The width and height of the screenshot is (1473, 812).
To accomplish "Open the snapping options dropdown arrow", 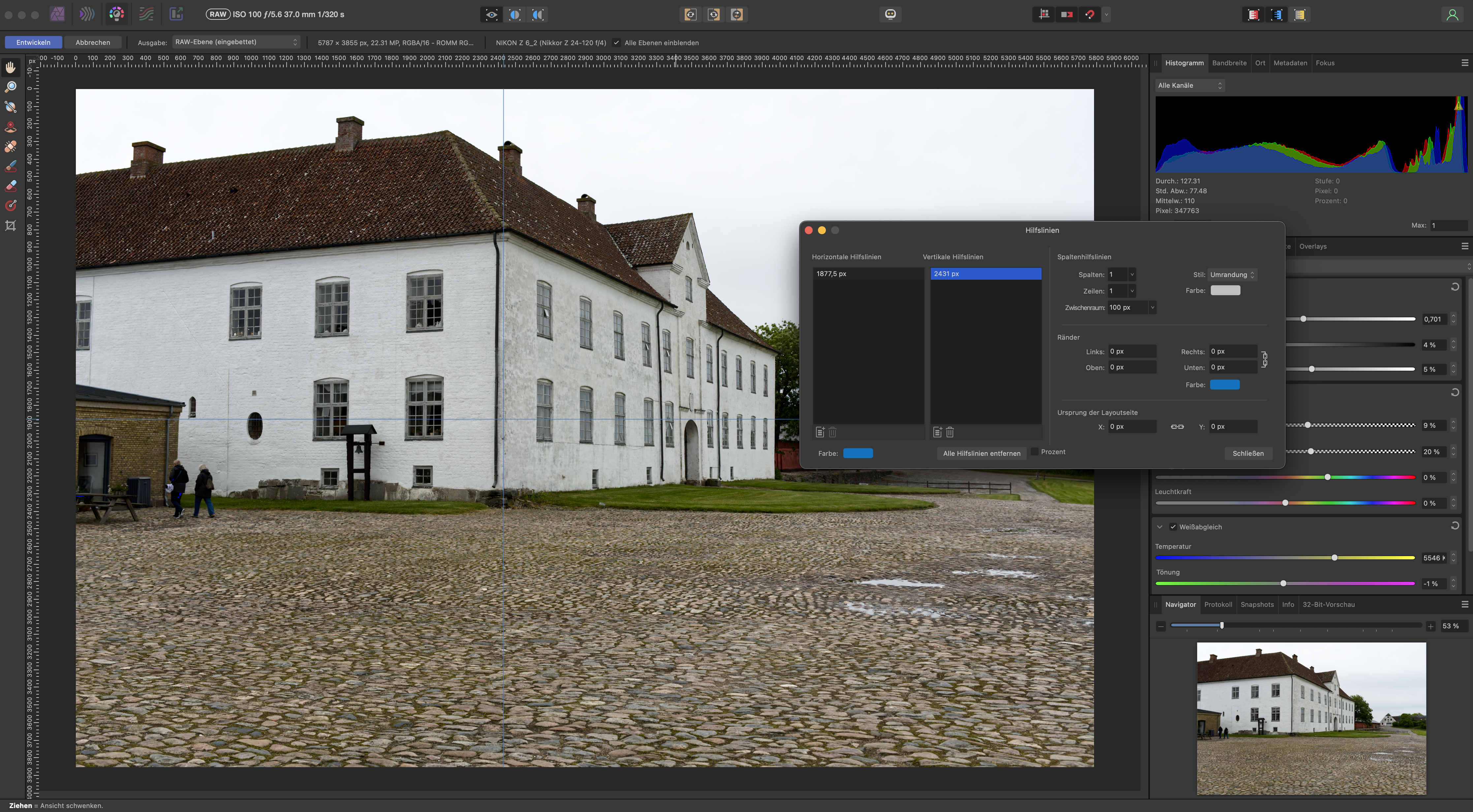I will pos(1107,15).
